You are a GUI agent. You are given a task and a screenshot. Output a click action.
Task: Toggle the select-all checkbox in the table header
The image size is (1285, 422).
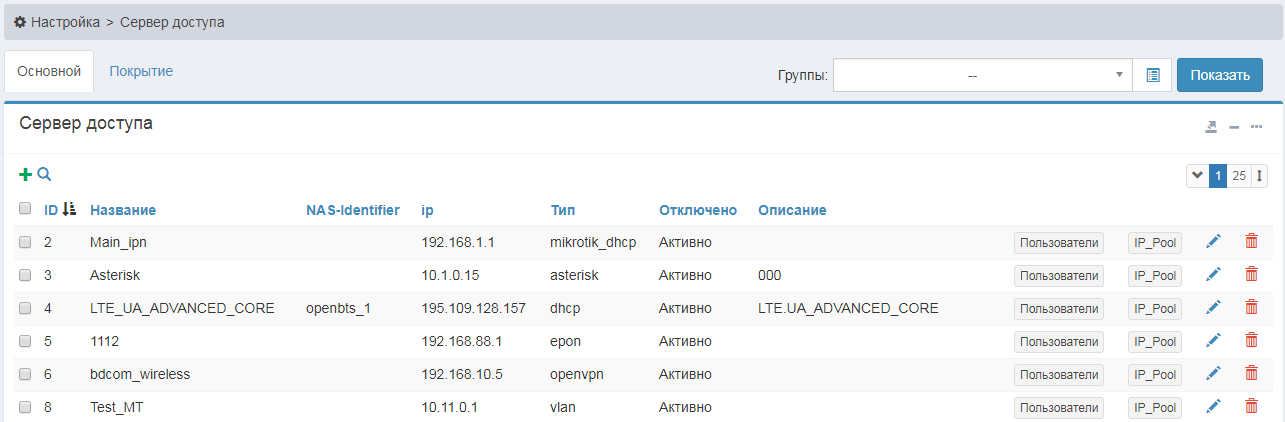[x=25, y=209]
